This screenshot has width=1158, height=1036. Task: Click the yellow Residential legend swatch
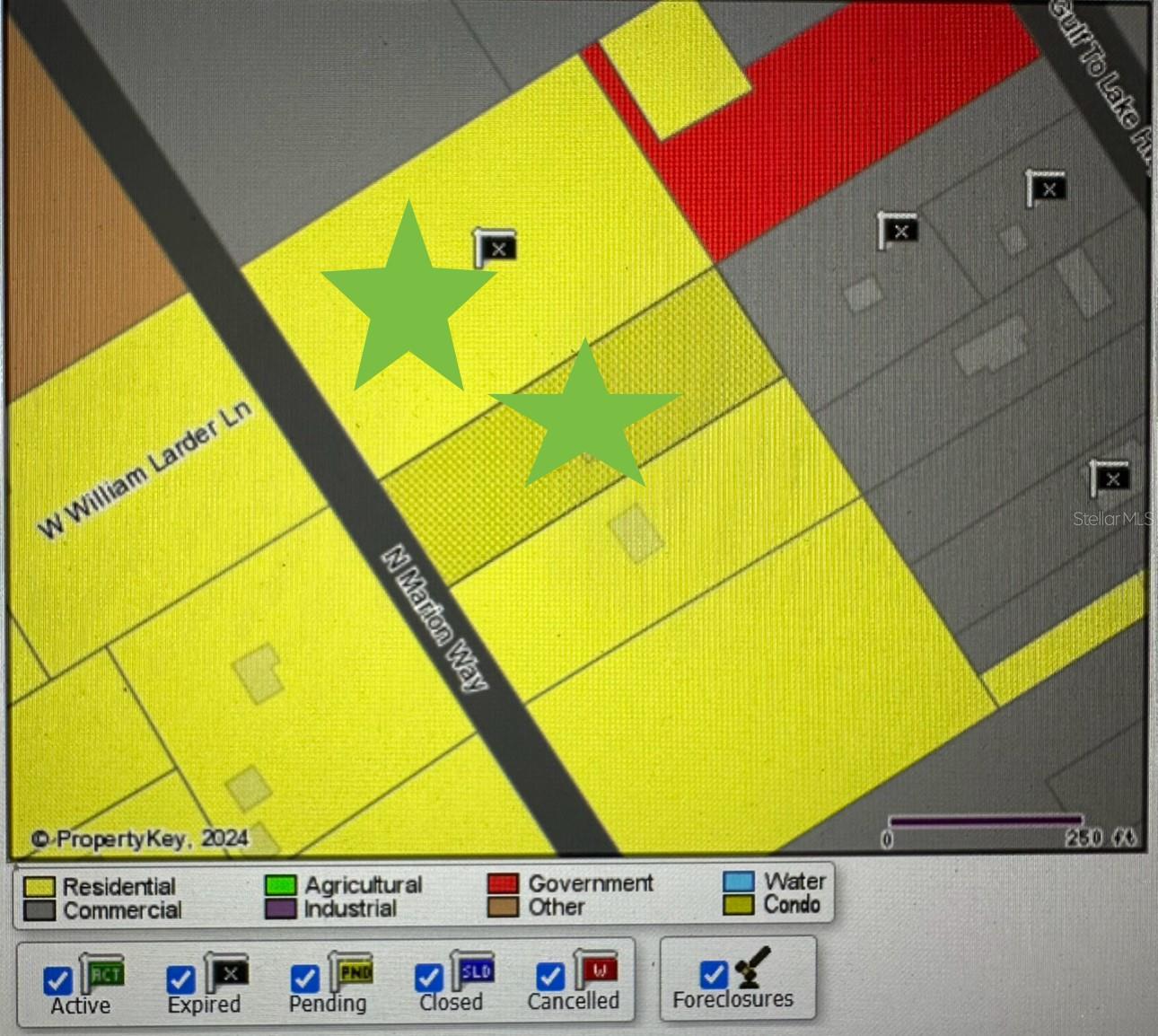(x=39, y=887)
